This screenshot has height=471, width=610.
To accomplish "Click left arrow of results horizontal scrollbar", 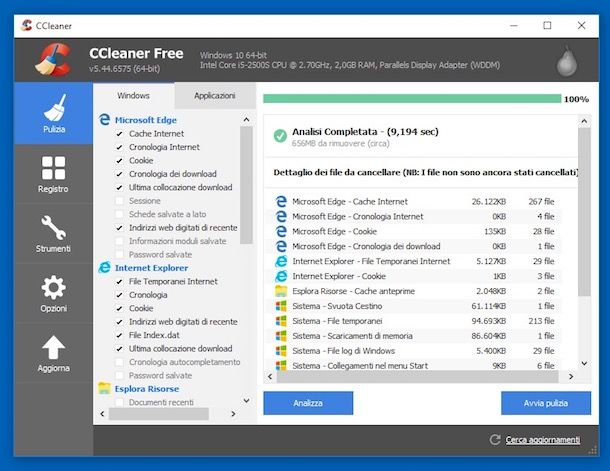I will coord(270,376).
